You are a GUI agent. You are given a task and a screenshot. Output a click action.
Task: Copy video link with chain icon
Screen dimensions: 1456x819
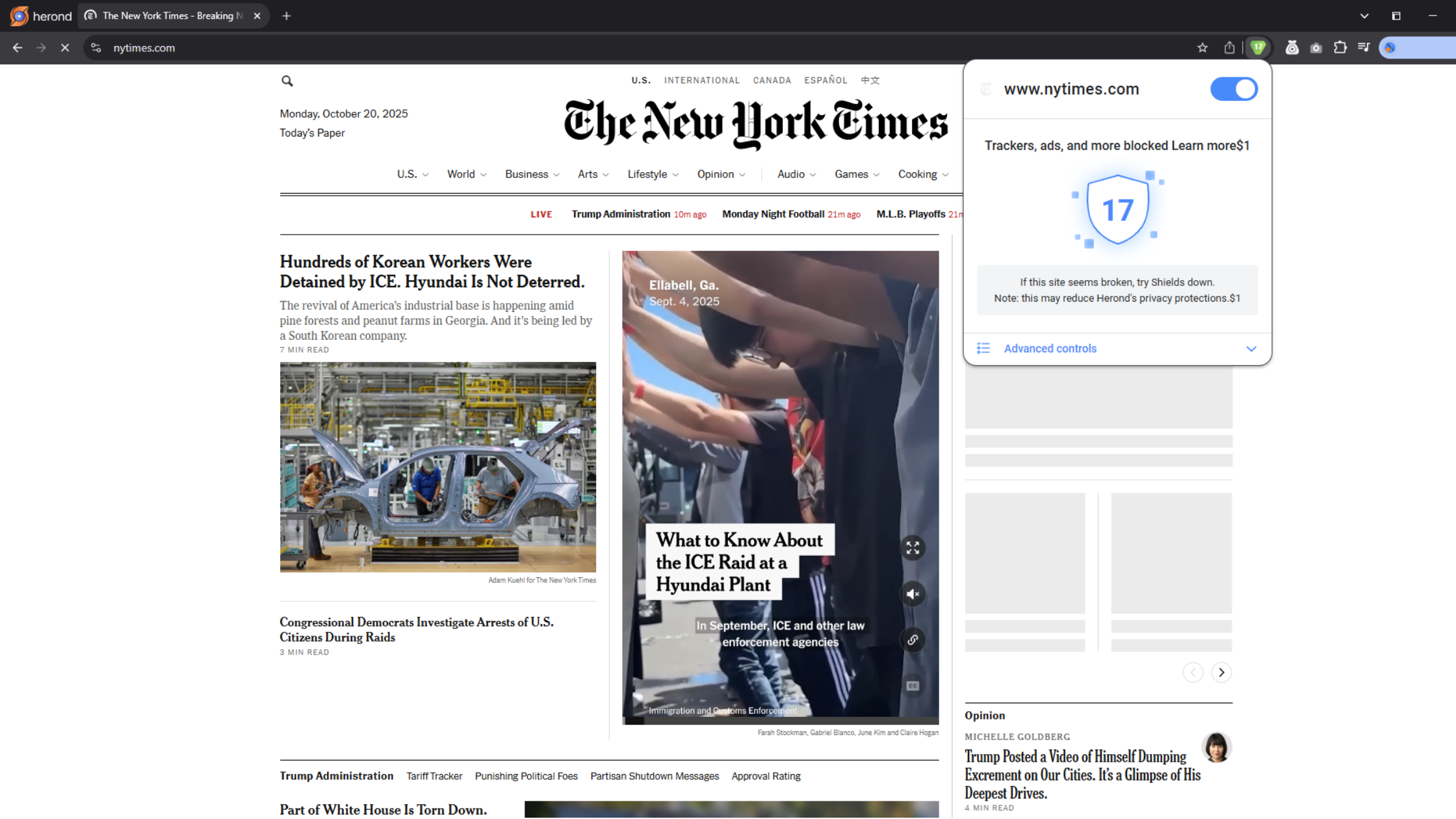tap(912, 640)
